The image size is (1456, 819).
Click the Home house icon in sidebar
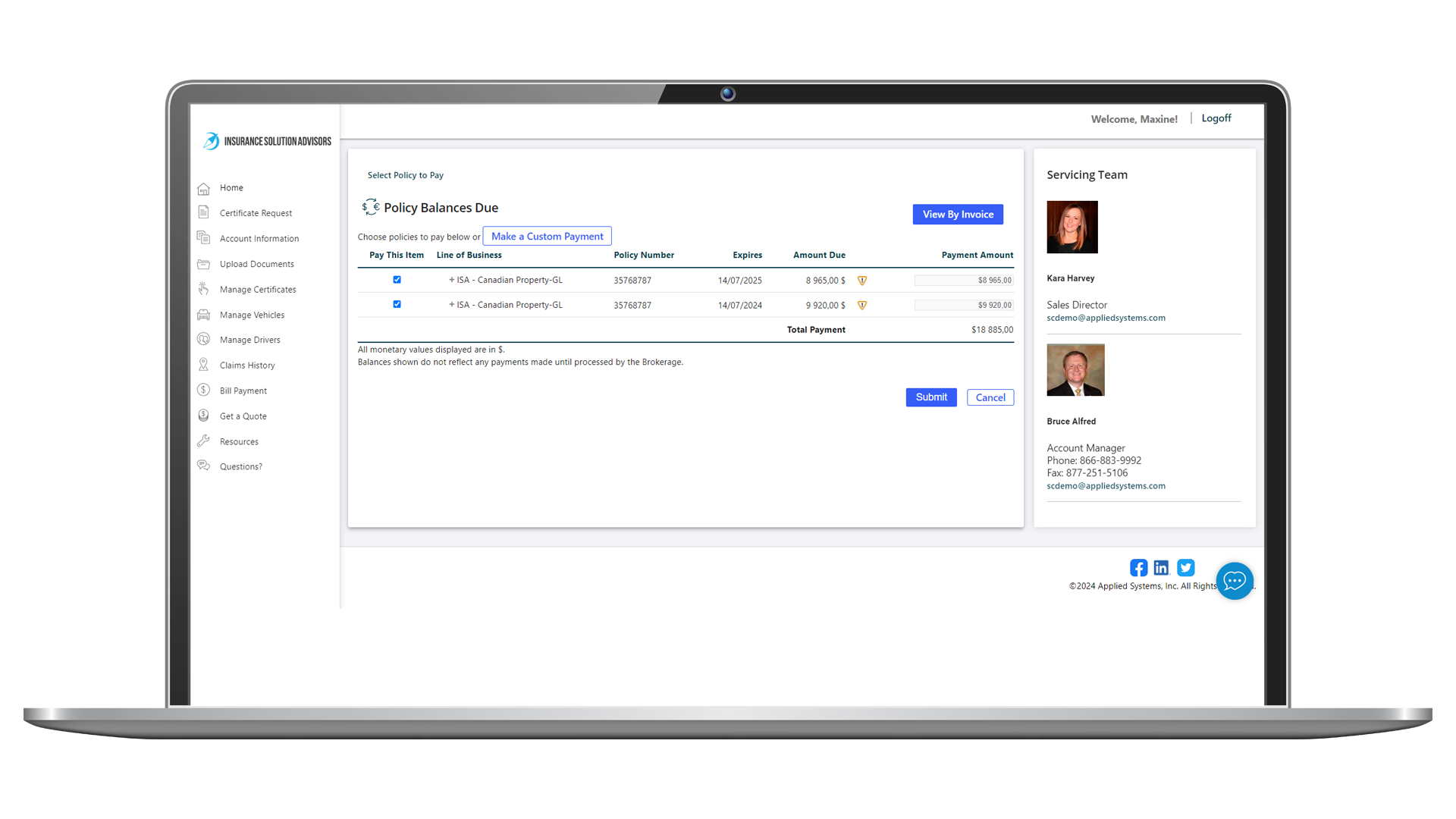pos(203,188)
